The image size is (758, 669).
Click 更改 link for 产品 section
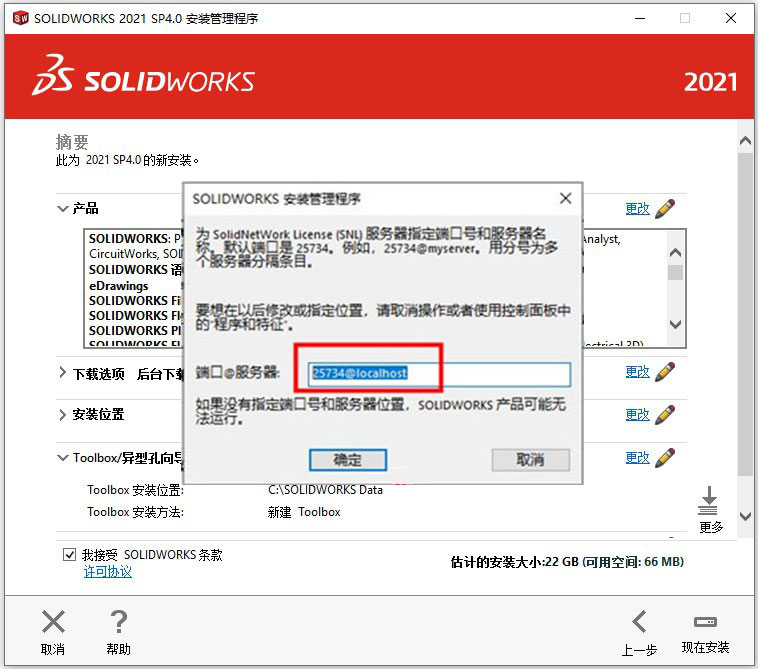pos(637,209)
